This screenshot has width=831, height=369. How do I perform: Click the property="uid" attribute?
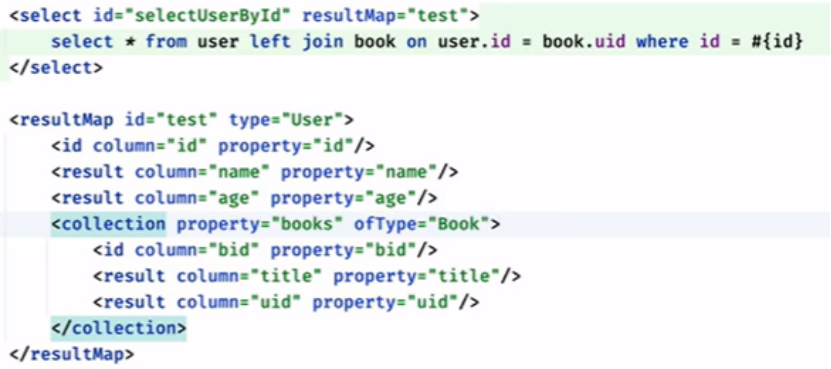tap(385, 303)
